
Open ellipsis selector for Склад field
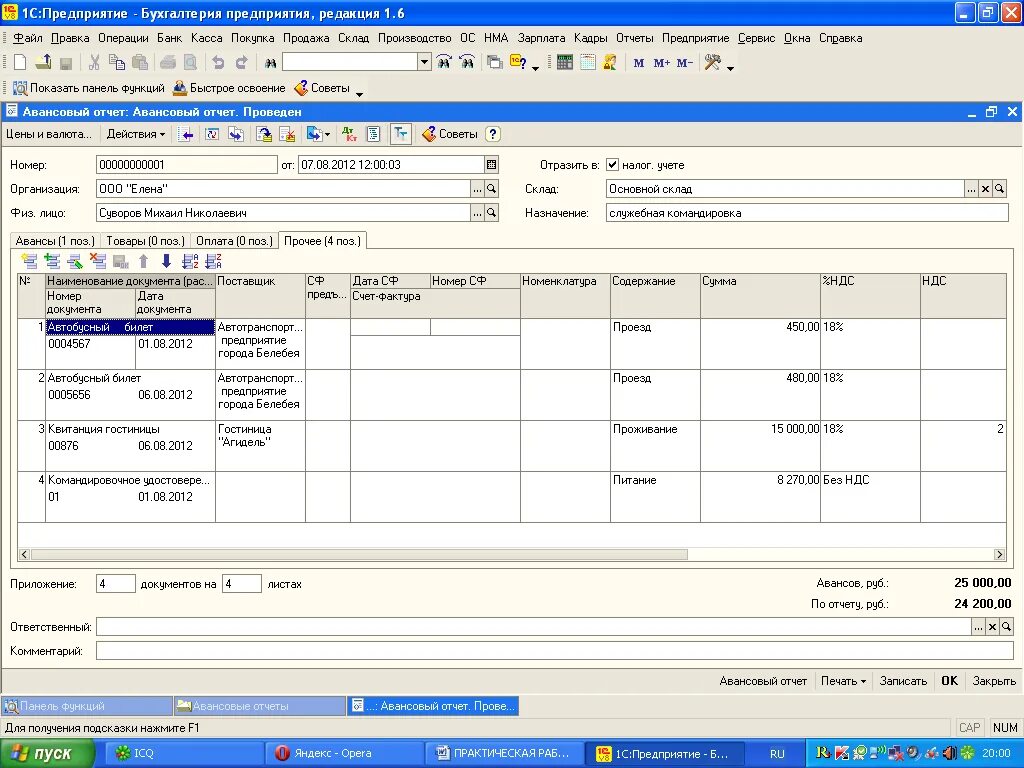click(972, 189)
